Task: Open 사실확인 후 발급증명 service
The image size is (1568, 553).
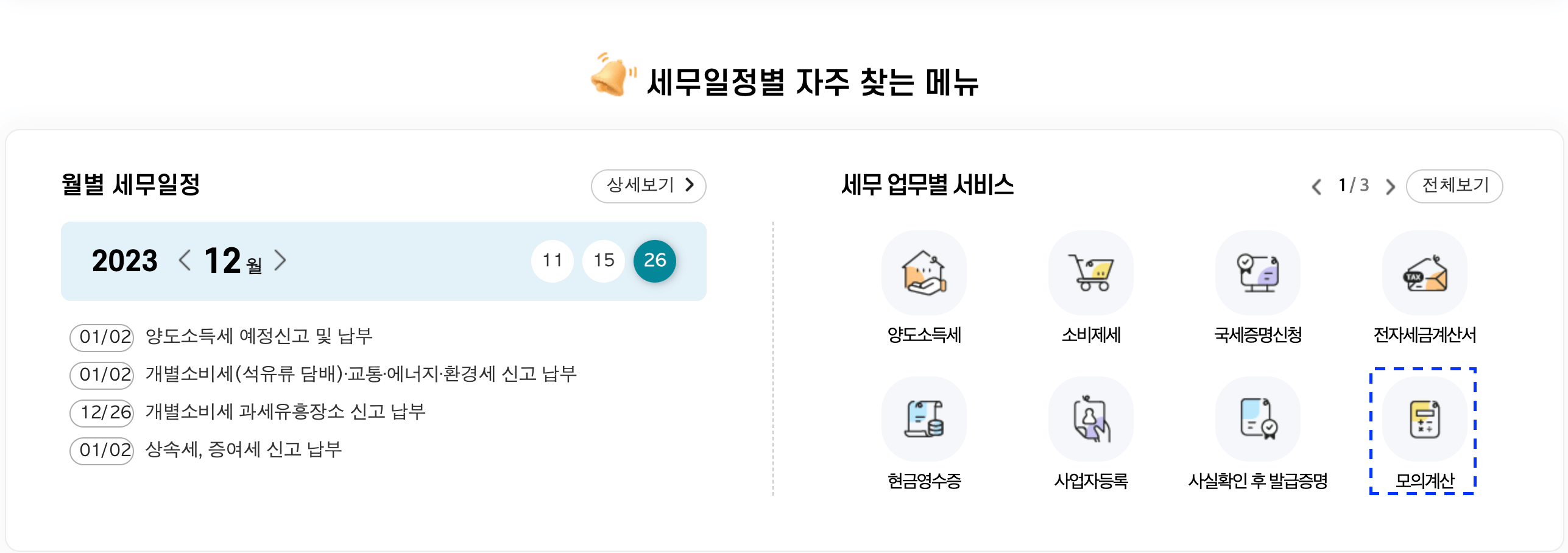Action: (x=1257, y=419)
